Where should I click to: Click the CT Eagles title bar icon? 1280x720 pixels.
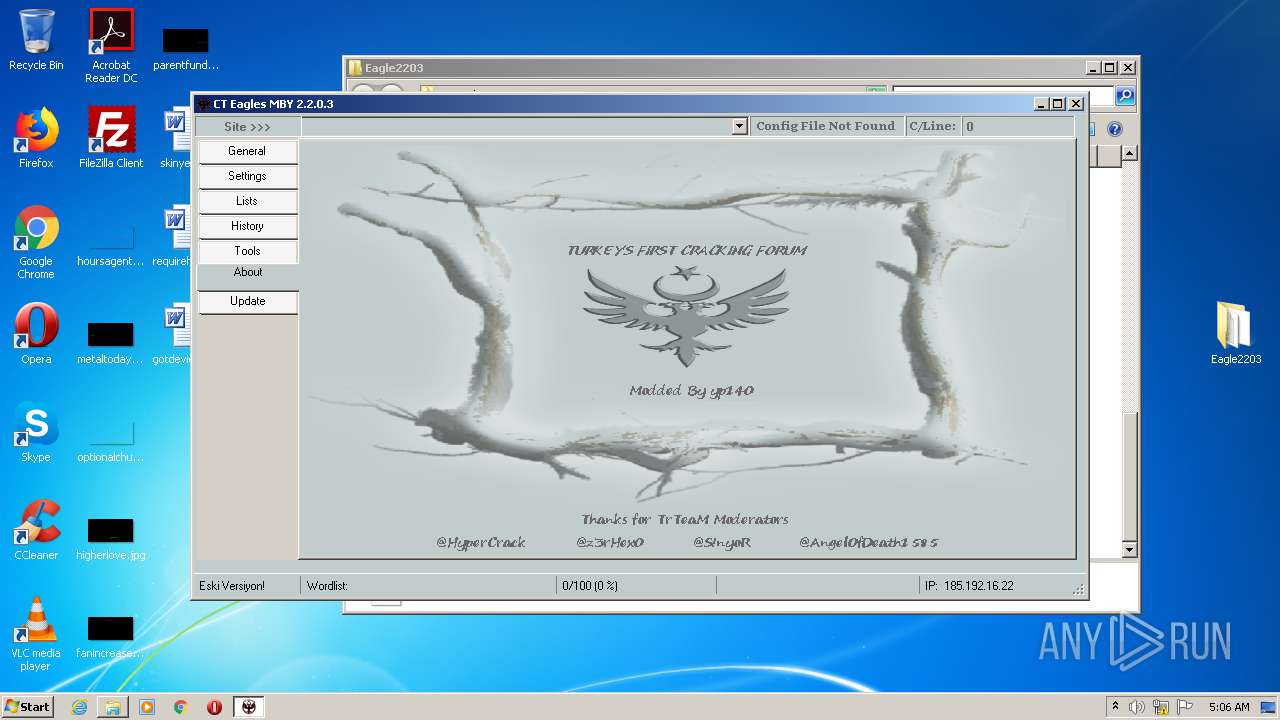pos(204,104)
